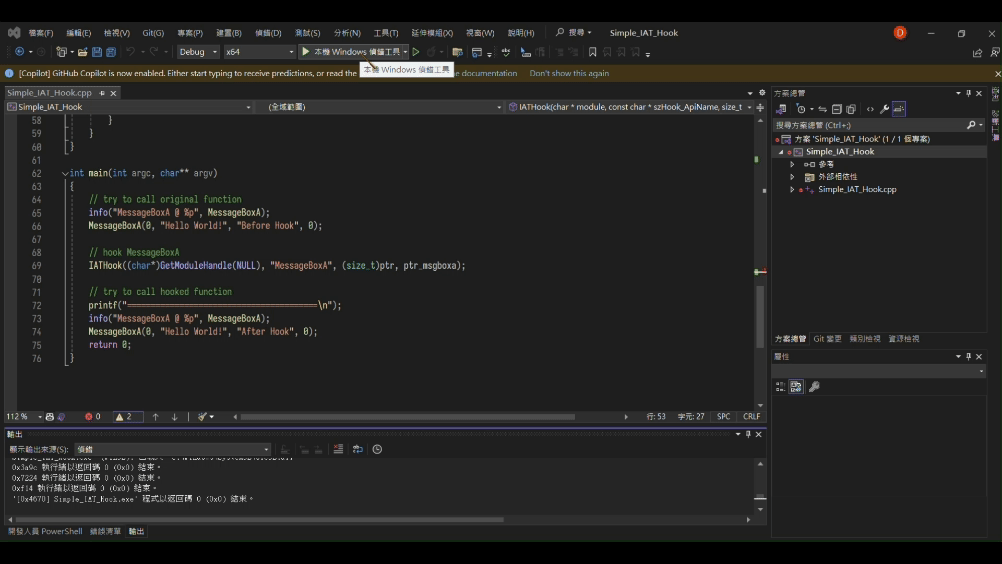This screenshot has height=564, width=1002.
Task: Expand the external dependencies folder node
Action: point(792,177)
